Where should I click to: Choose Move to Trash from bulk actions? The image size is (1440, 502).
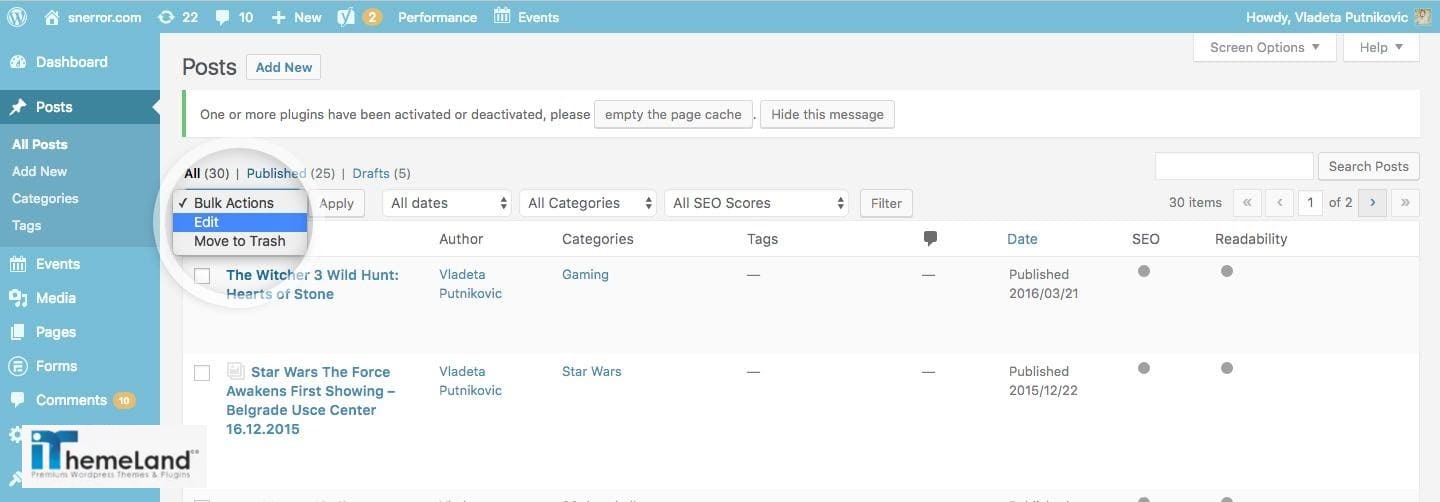pos(240,241)
